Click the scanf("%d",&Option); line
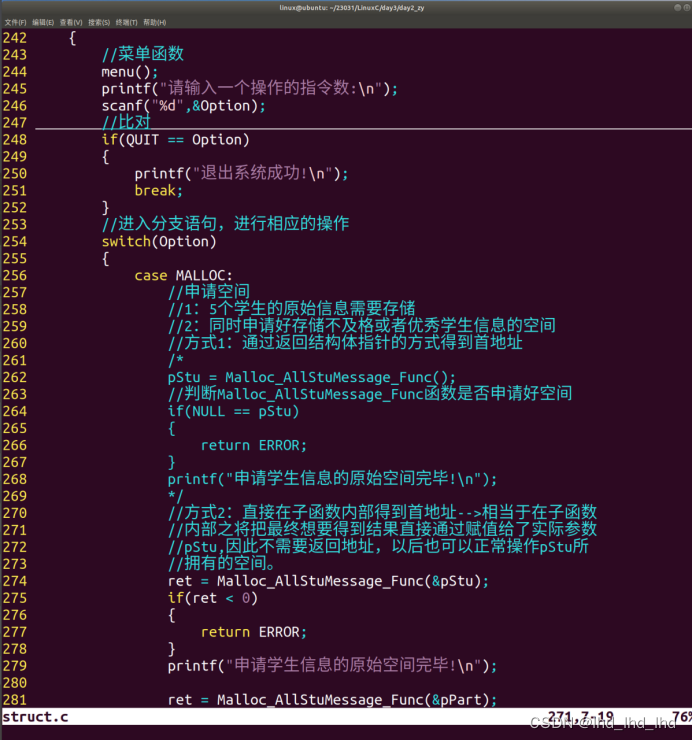Viewport: 692px width, 741px height. tap(183, 105)
